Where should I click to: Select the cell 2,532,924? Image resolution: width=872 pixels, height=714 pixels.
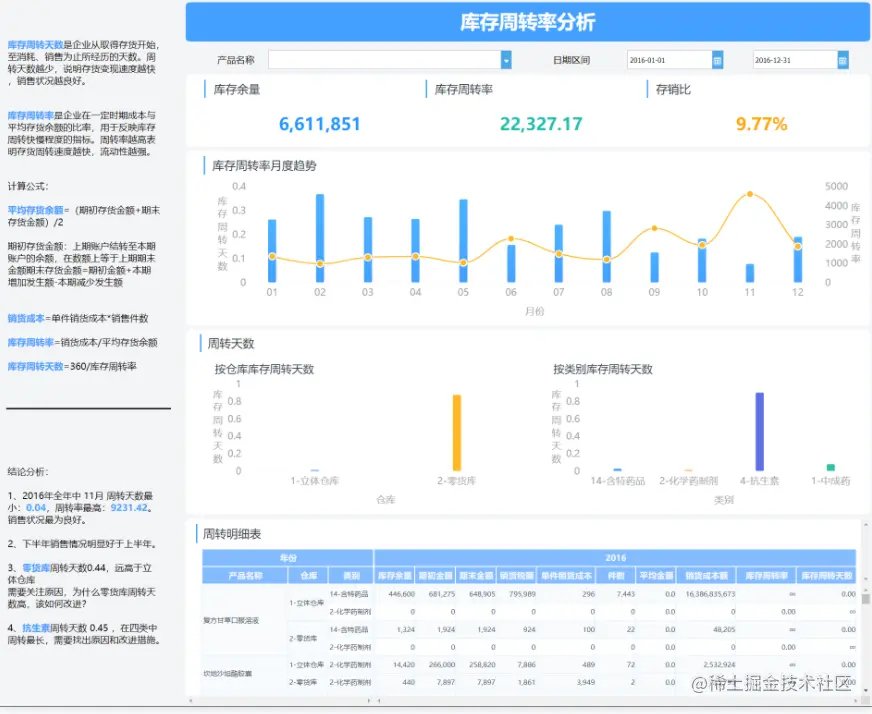pos(719,665)
